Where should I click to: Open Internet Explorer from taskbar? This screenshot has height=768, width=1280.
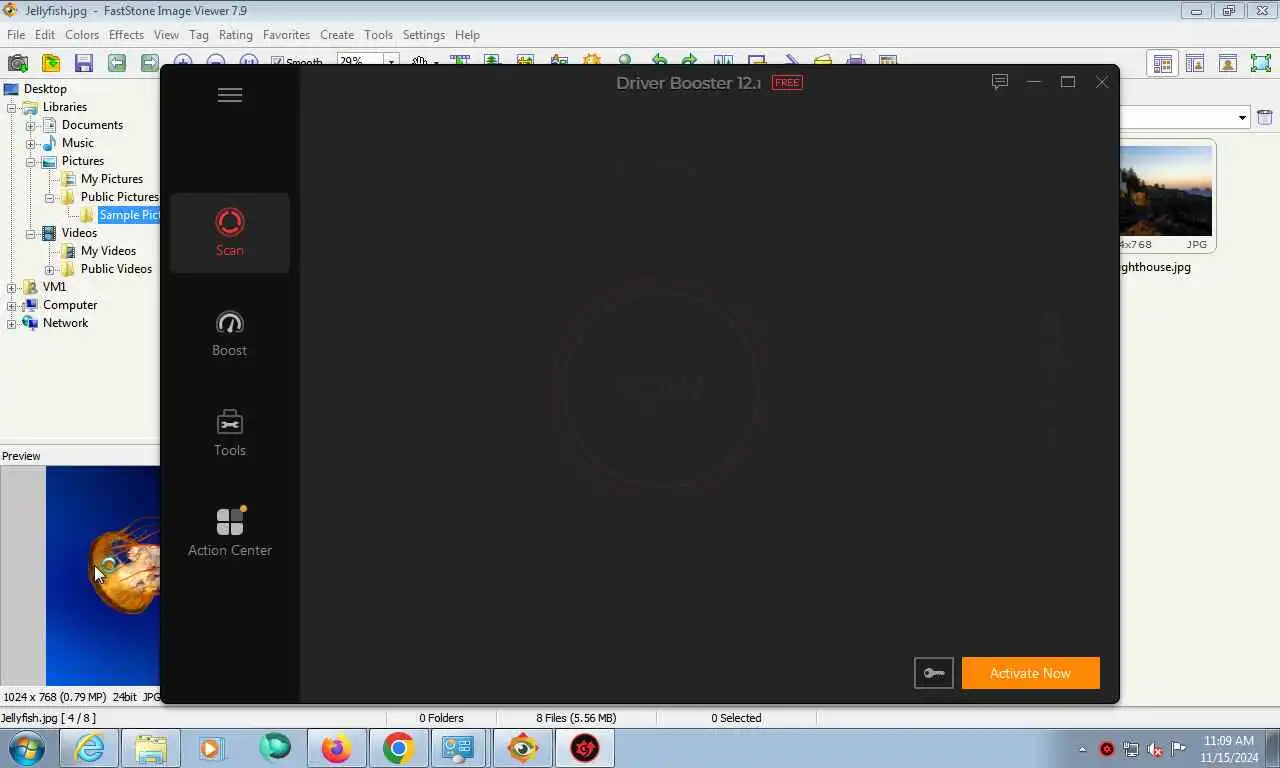pos(89,748)
